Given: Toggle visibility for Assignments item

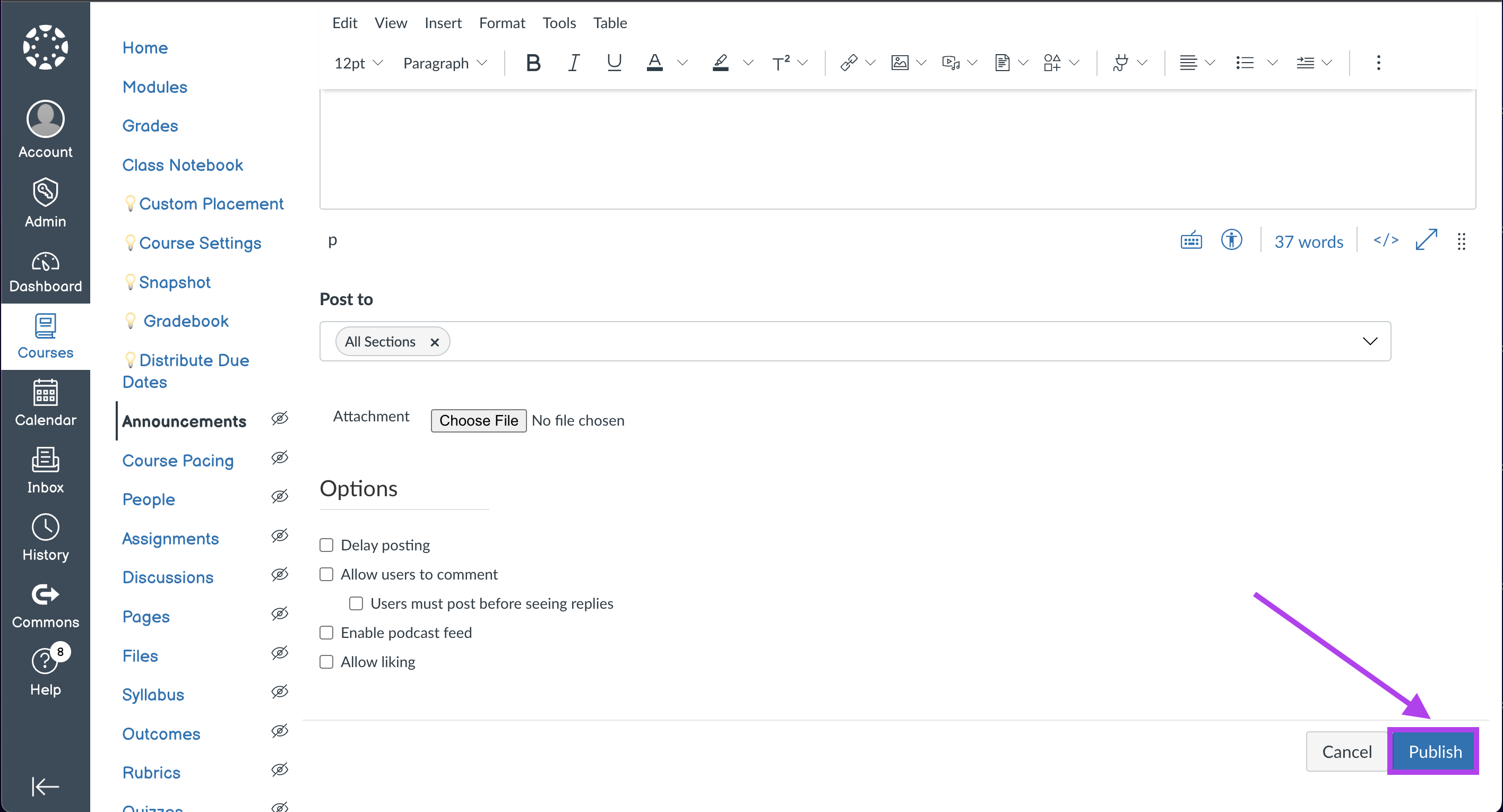Looking at the screenshot, I should coord(279,537).
